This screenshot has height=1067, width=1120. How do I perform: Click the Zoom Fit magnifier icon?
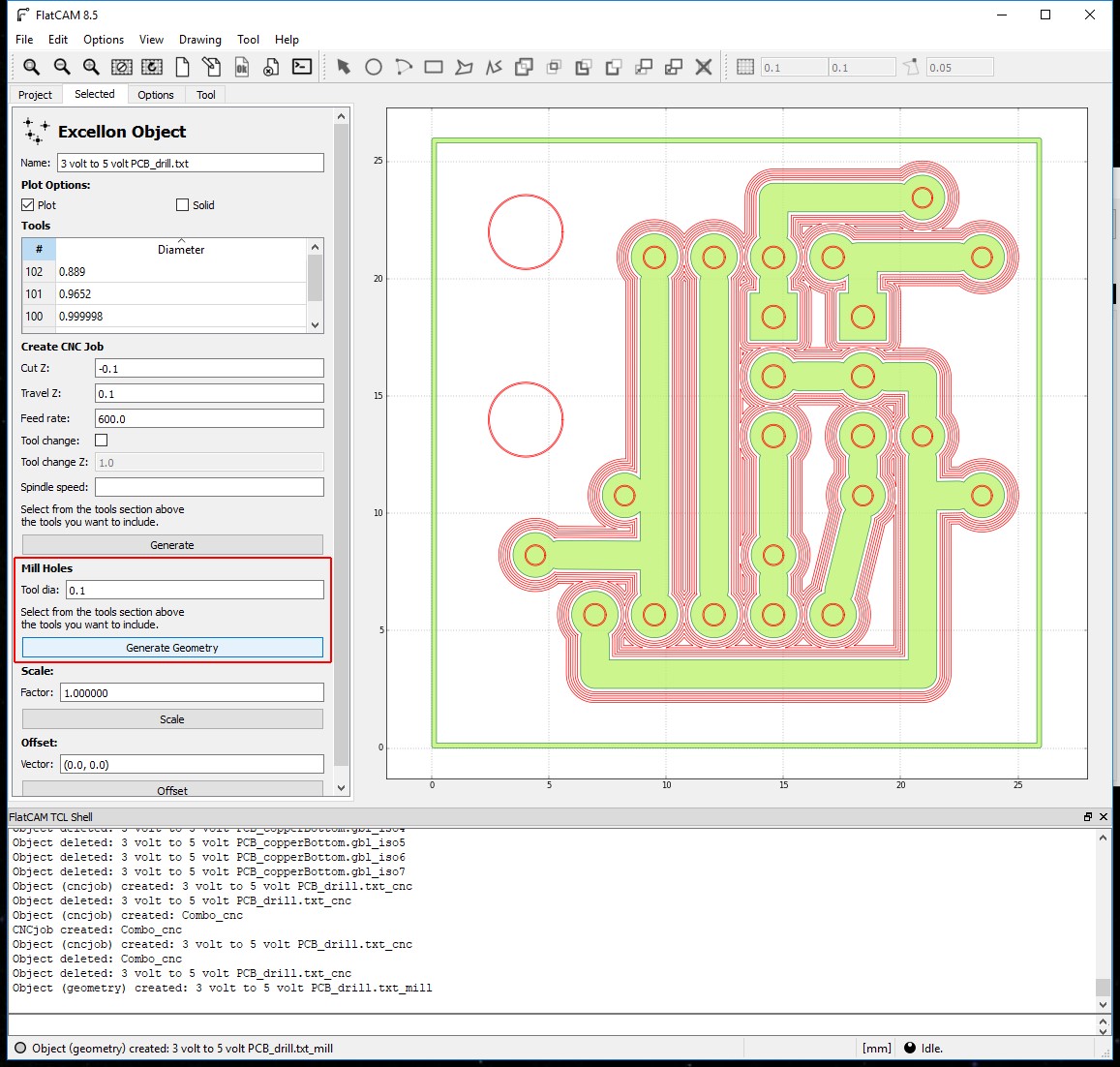coord(31,67)
